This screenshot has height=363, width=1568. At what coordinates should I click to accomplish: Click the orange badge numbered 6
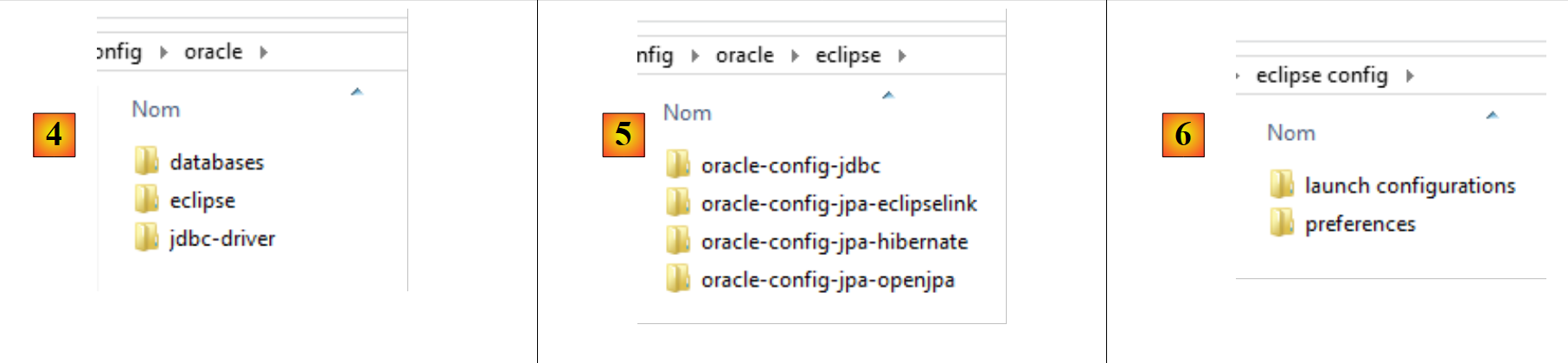pos(1182,135)
